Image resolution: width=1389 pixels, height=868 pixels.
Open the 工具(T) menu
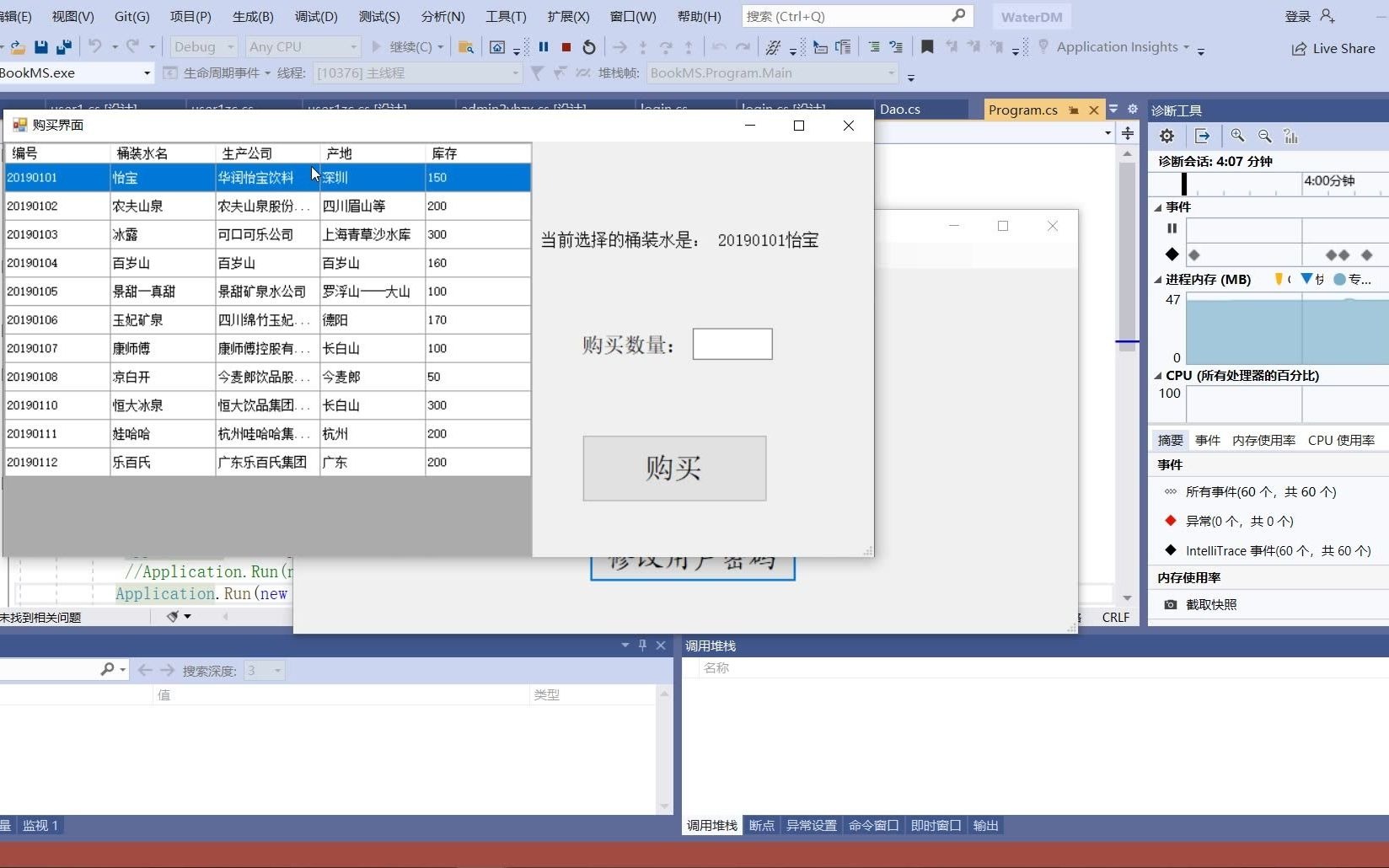506,16
